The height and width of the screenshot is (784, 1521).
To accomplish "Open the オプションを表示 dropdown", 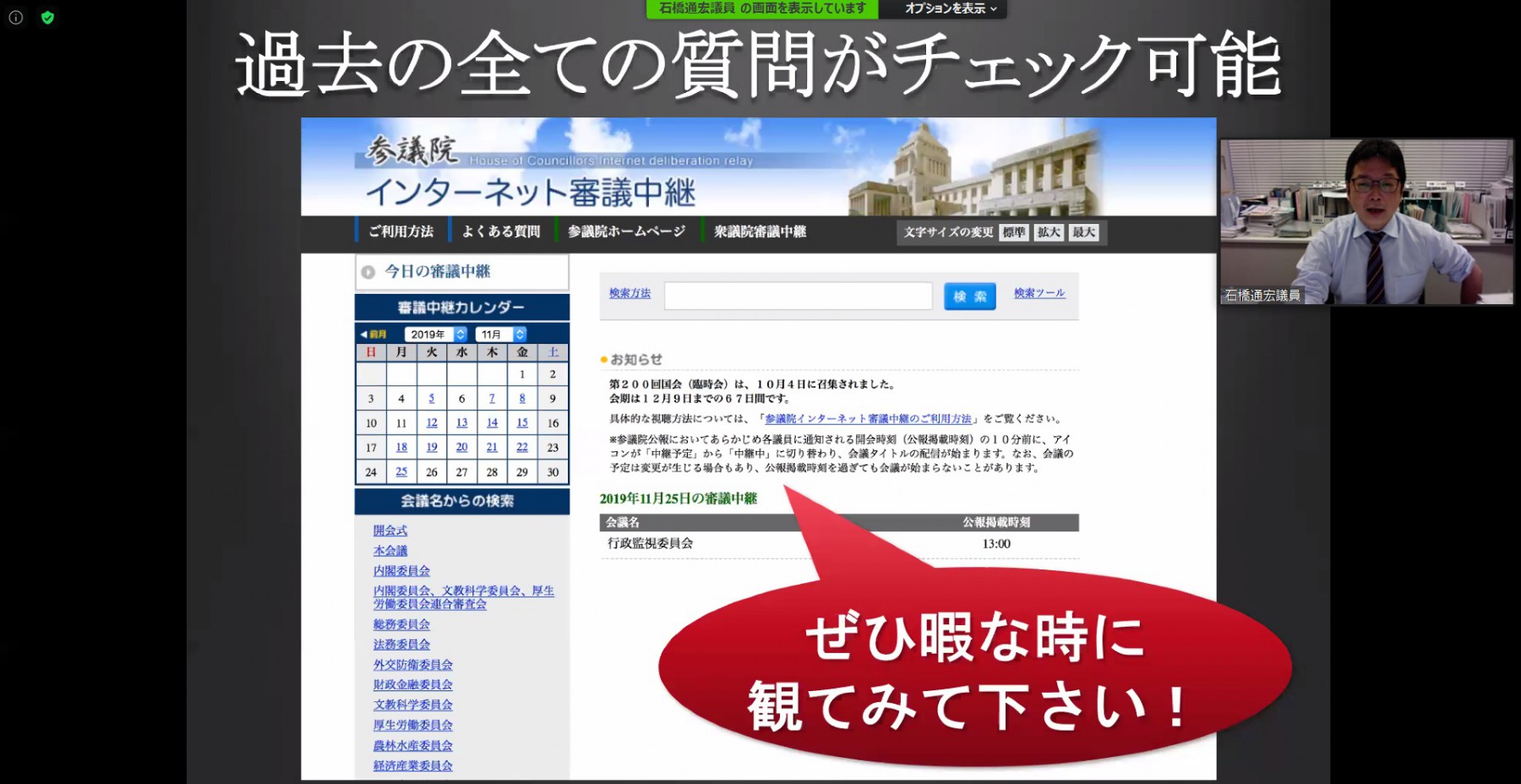I will click(951, 8).
